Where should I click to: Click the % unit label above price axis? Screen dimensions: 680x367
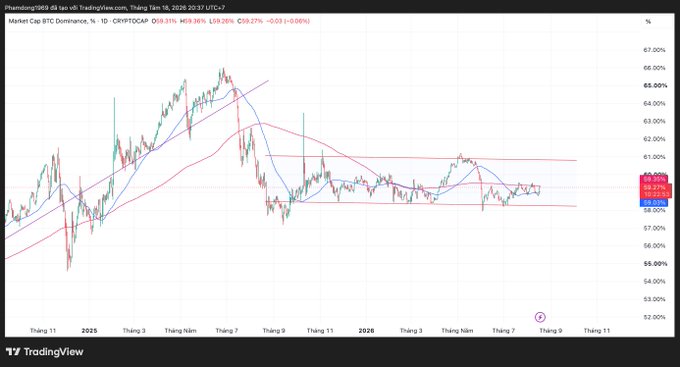(648, 21)
